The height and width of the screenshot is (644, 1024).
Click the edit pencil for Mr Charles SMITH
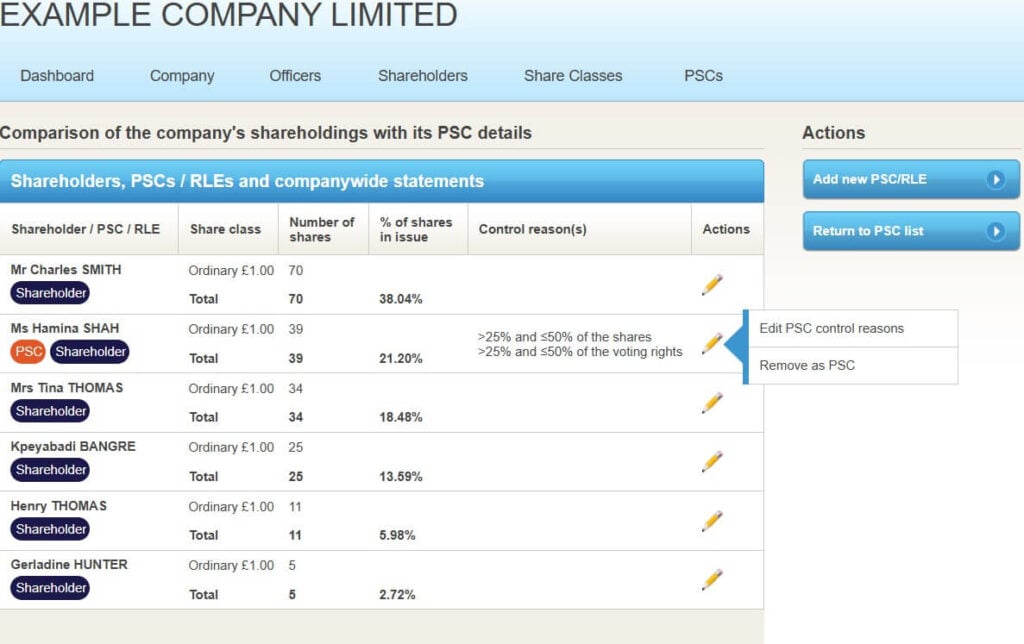(x=712, y=285)
